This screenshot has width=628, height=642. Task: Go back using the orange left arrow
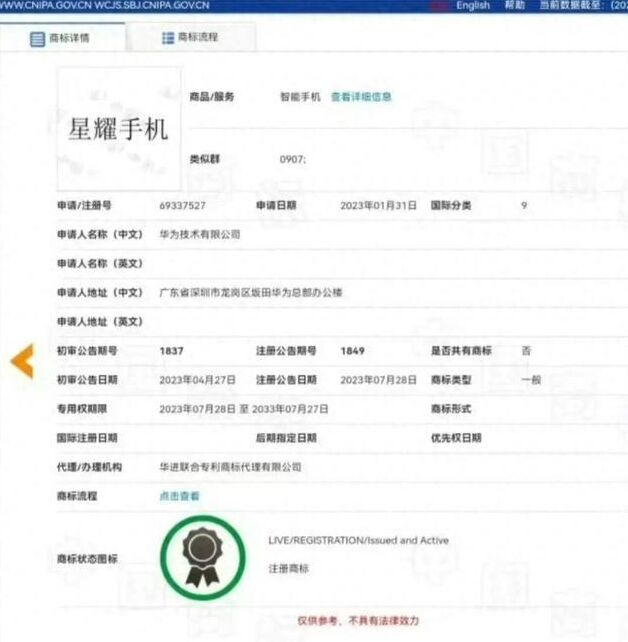click(x=22, y=361)
